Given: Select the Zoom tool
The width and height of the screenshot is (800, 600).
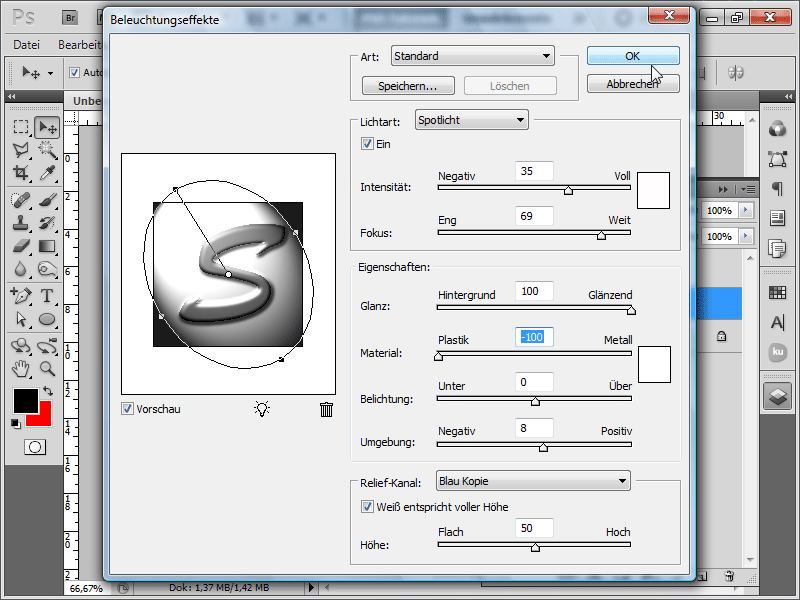Looking at the screenshot, I should point(47,368).
